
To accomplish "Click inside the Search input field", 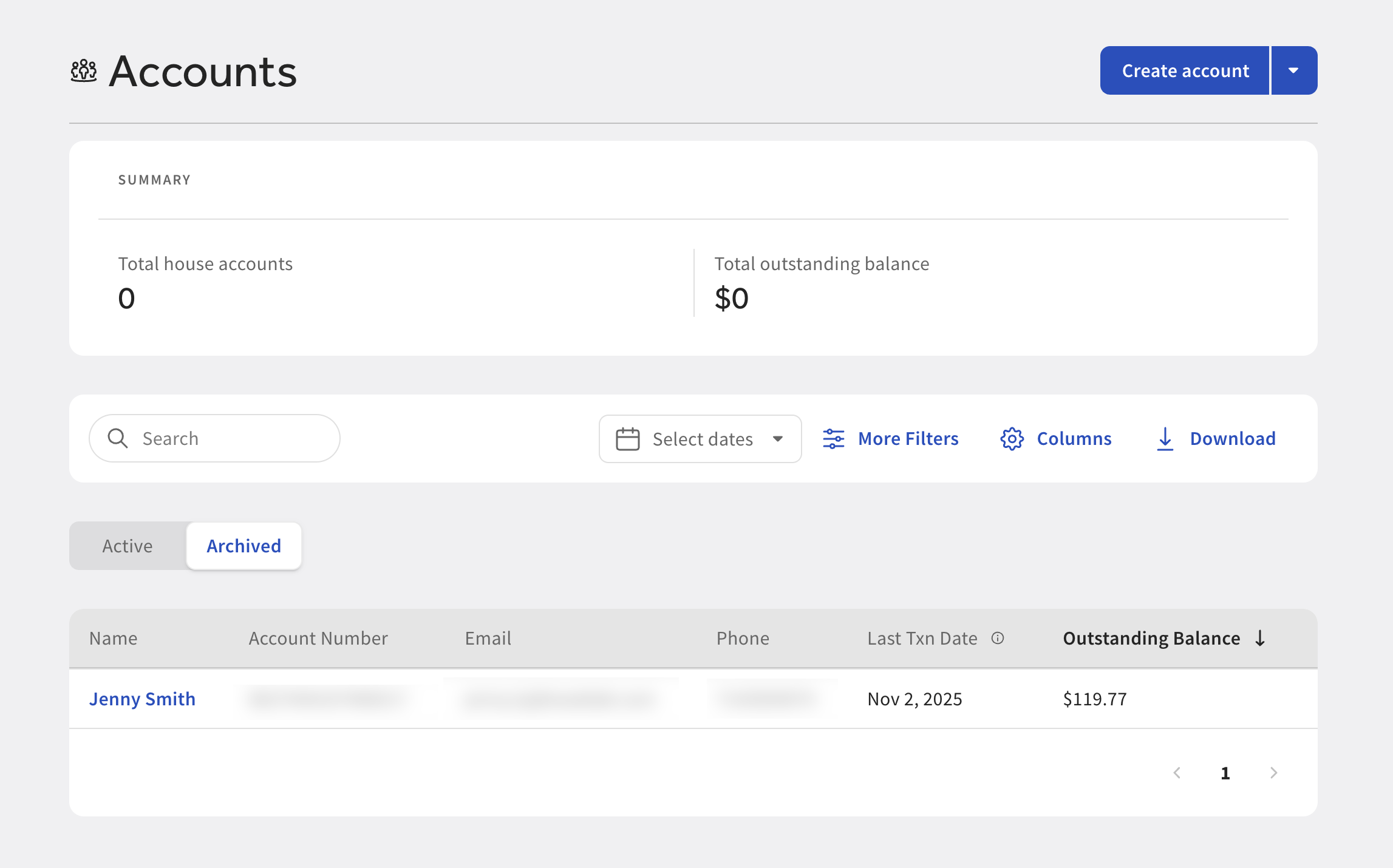I will tap(213, 438).
